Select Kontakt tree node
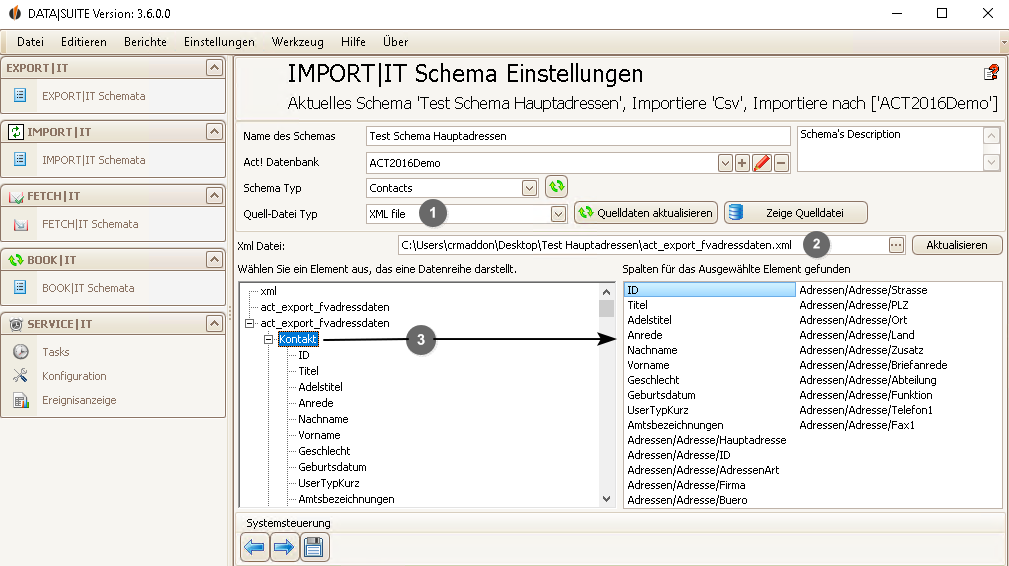 coord(298,339)
